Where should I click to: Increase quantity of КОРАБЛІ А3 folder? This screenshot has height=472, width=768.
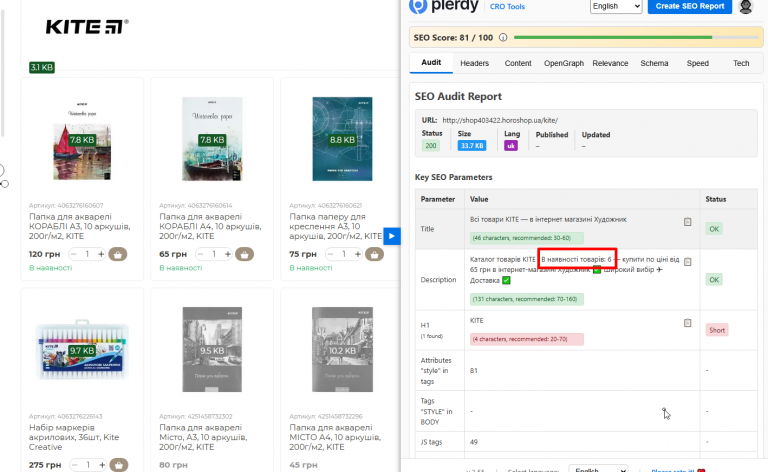click(x=101, y=254)
